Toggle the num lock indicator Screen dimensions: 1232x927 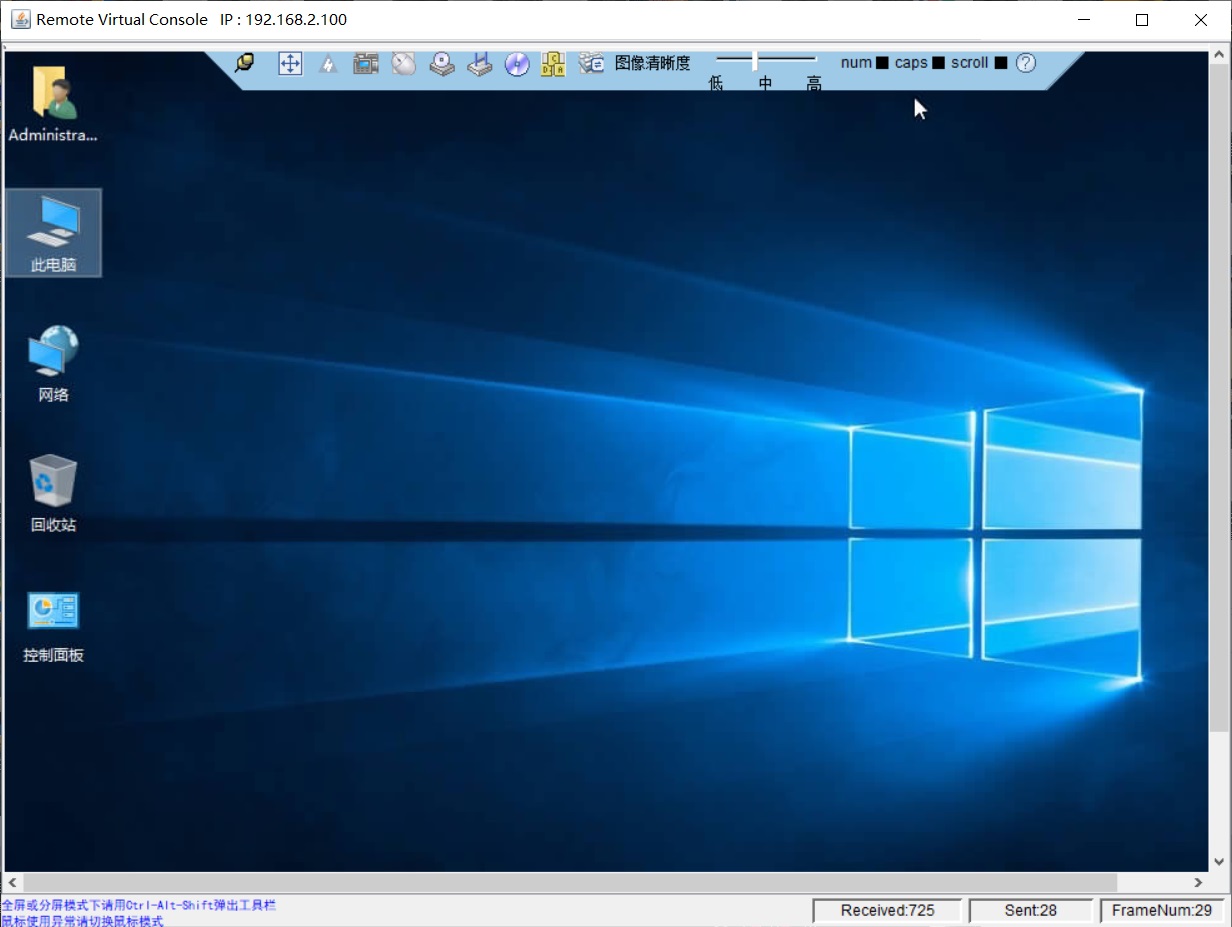tap(882, 63)
